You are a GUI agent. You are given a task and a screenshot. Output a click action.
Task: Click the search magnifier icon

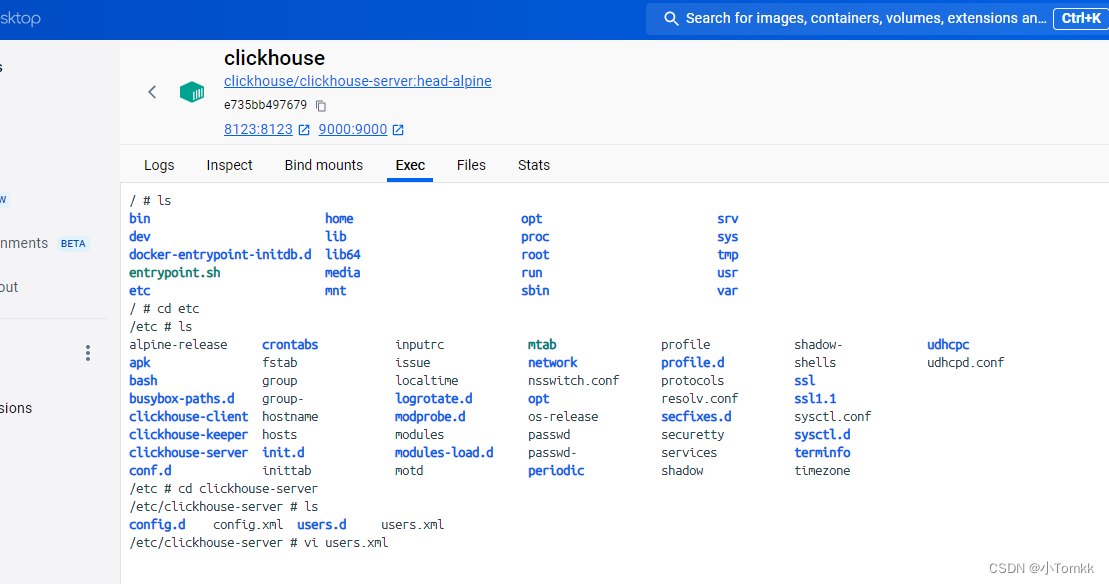[x=670, y=18]
